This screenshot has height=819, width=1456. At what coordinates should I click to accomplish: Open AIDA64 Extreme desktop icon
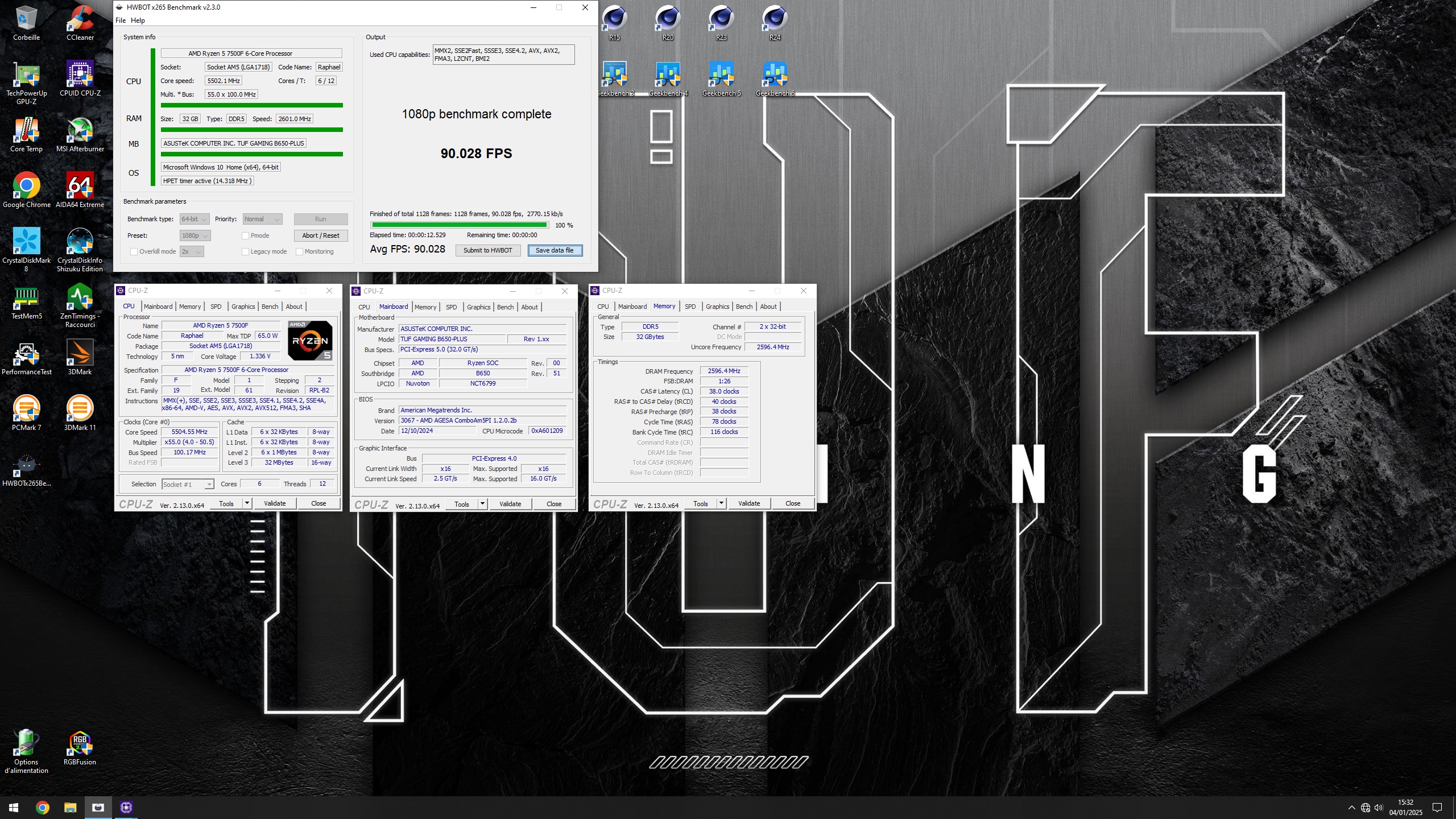pyautogui.click(x=80, y=190)
